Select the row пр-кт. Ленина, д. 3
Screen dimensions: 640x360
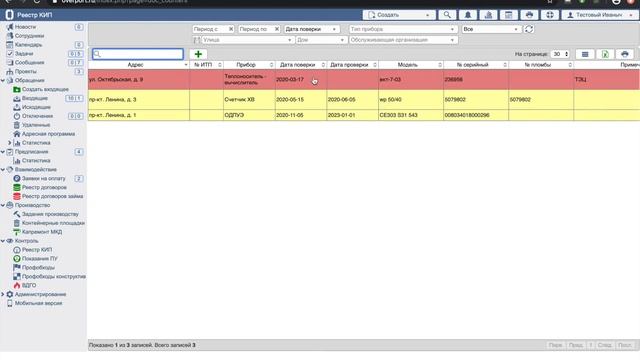364,100
